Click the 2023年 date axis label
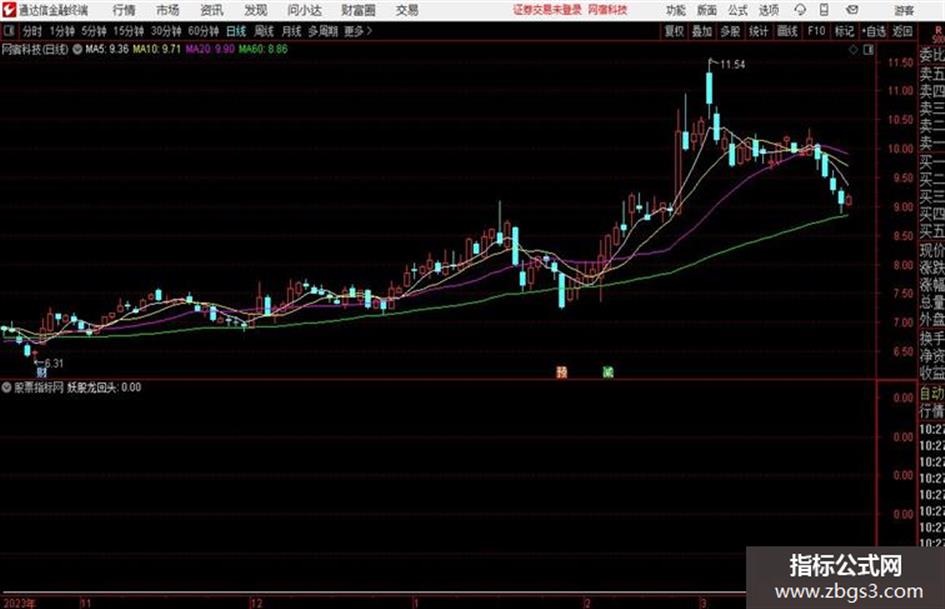Screen dimensions: 945x609 point(19,603)
